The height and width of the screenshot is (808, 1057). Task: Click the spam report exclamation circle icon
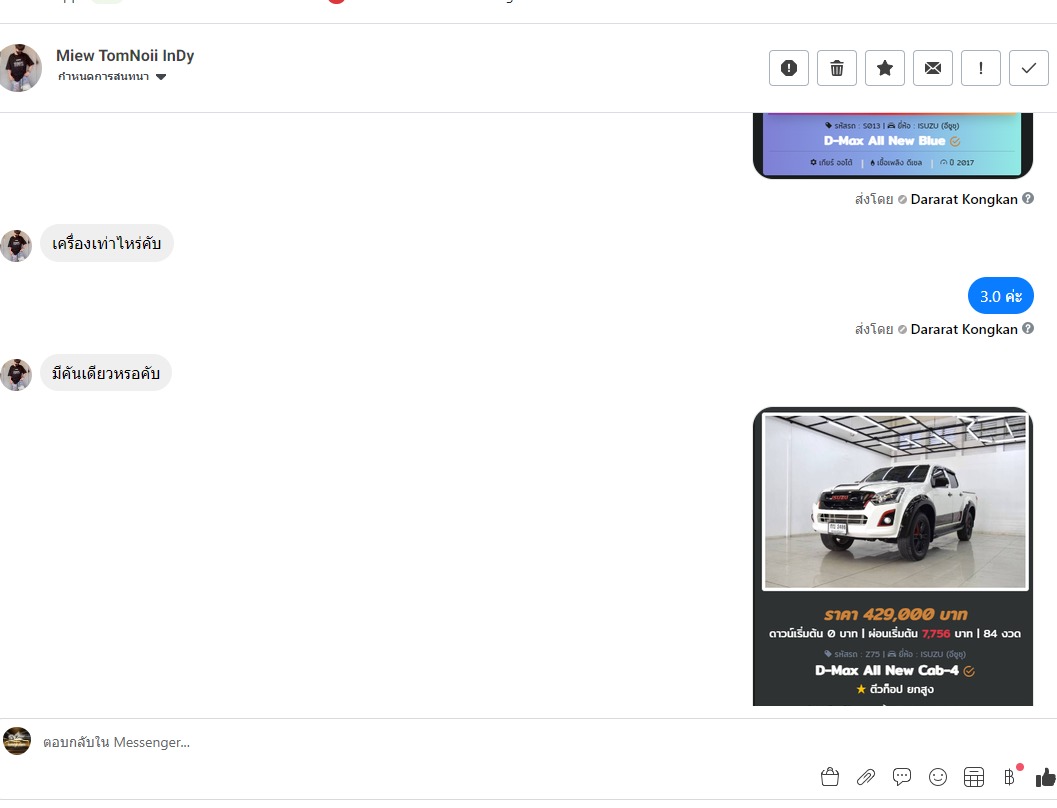[789, 68]
